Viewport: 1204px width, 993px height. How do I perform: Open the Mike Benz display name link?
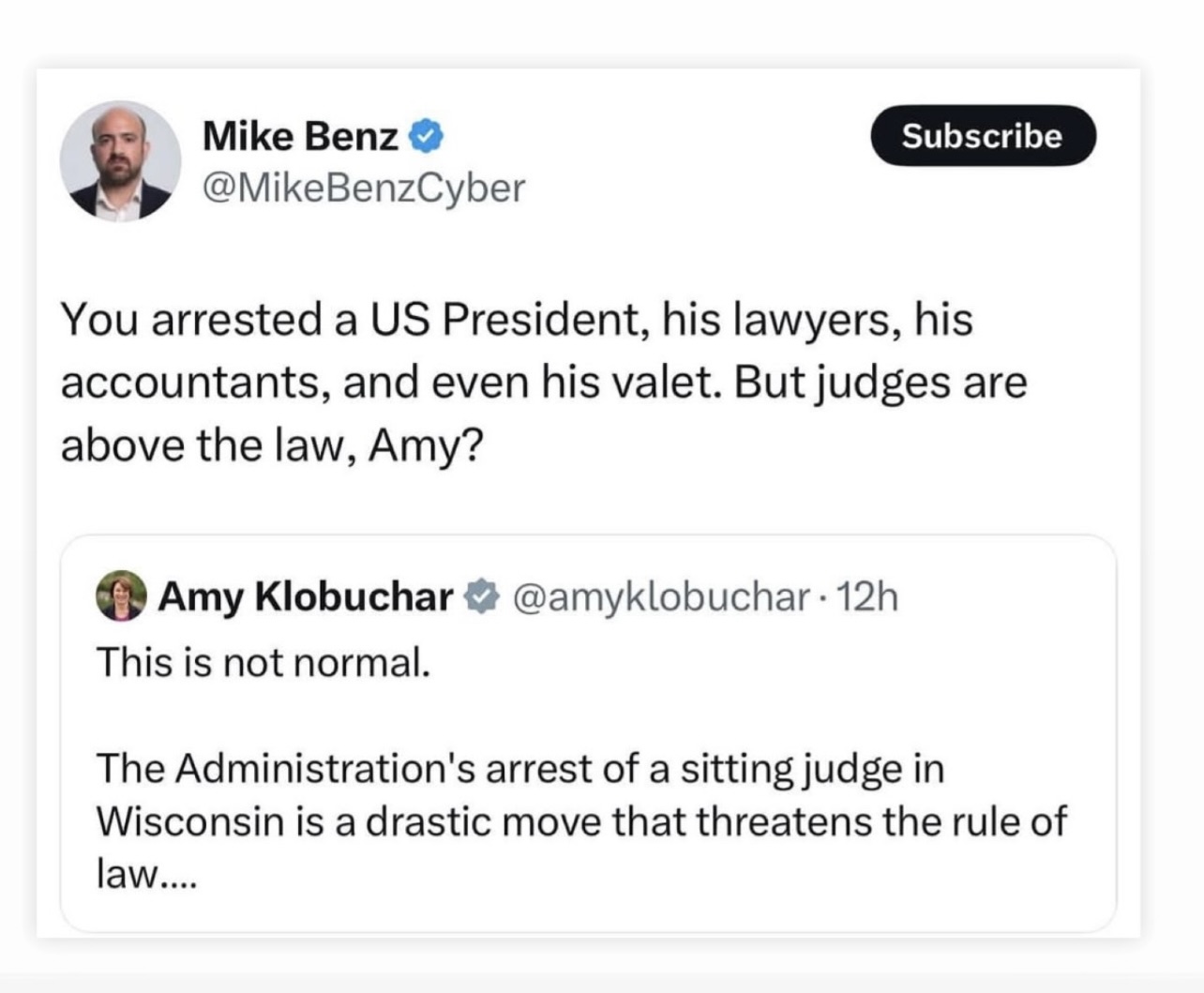click(300, 137)
